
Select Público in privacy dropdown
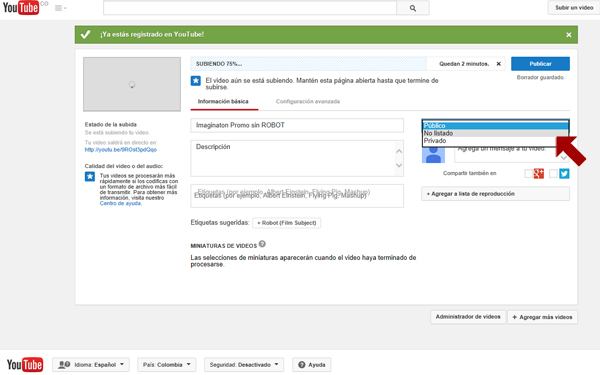(x=496, y=126)
